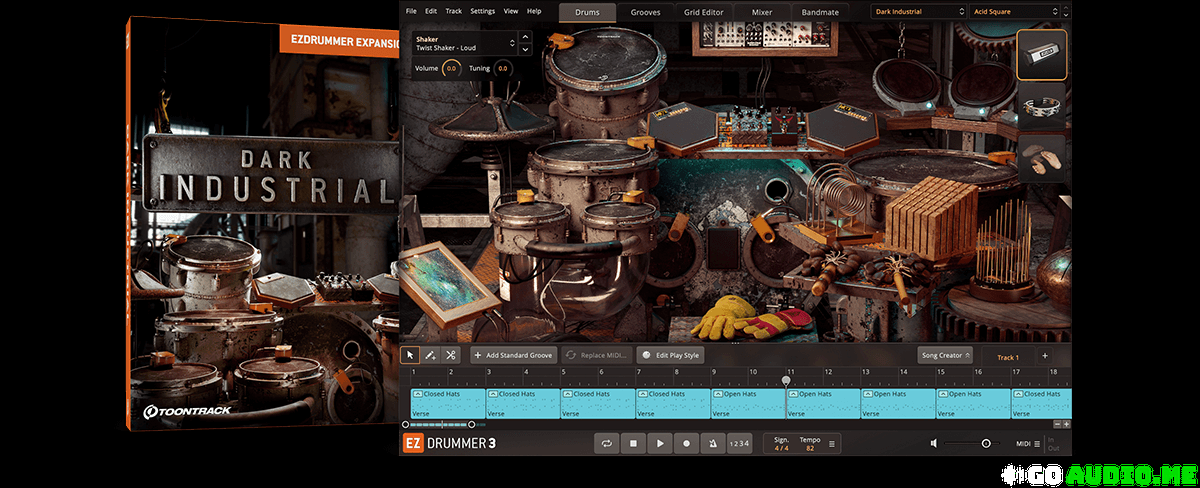The height and width of the screenshot is (488, 1200).
Task: Click the Tuning knob
Action: 502,68
